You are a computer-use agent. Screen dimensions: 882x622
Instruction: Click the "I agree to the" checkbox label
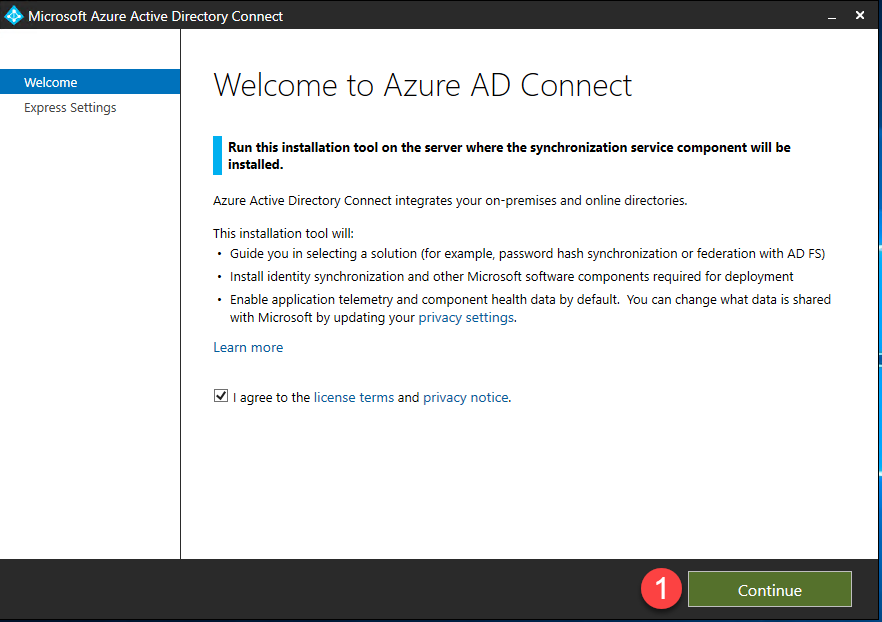tap(272, 397)
